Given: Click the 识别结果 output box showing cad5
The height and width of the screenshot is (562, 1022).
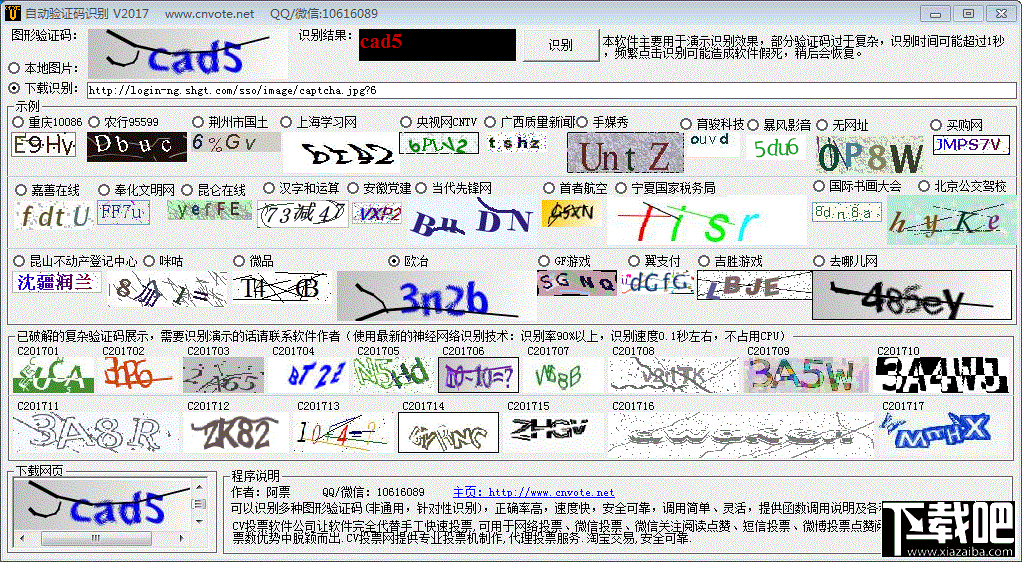Looking at the screenshot, I should (437, 45).
